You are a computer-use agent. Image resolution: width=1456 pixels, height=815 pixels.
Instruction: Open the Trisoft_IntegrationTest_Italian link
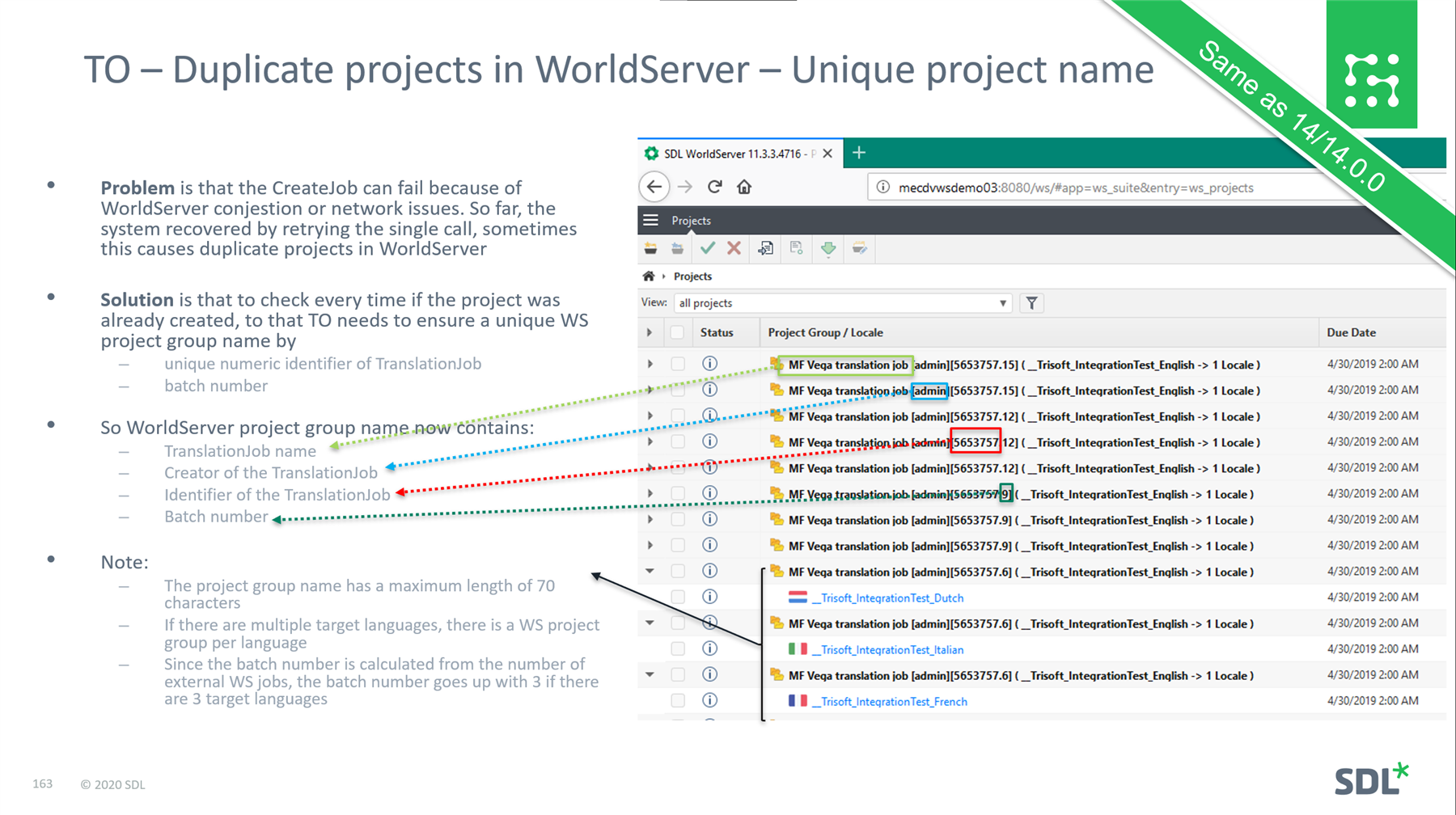pos(887,649)
